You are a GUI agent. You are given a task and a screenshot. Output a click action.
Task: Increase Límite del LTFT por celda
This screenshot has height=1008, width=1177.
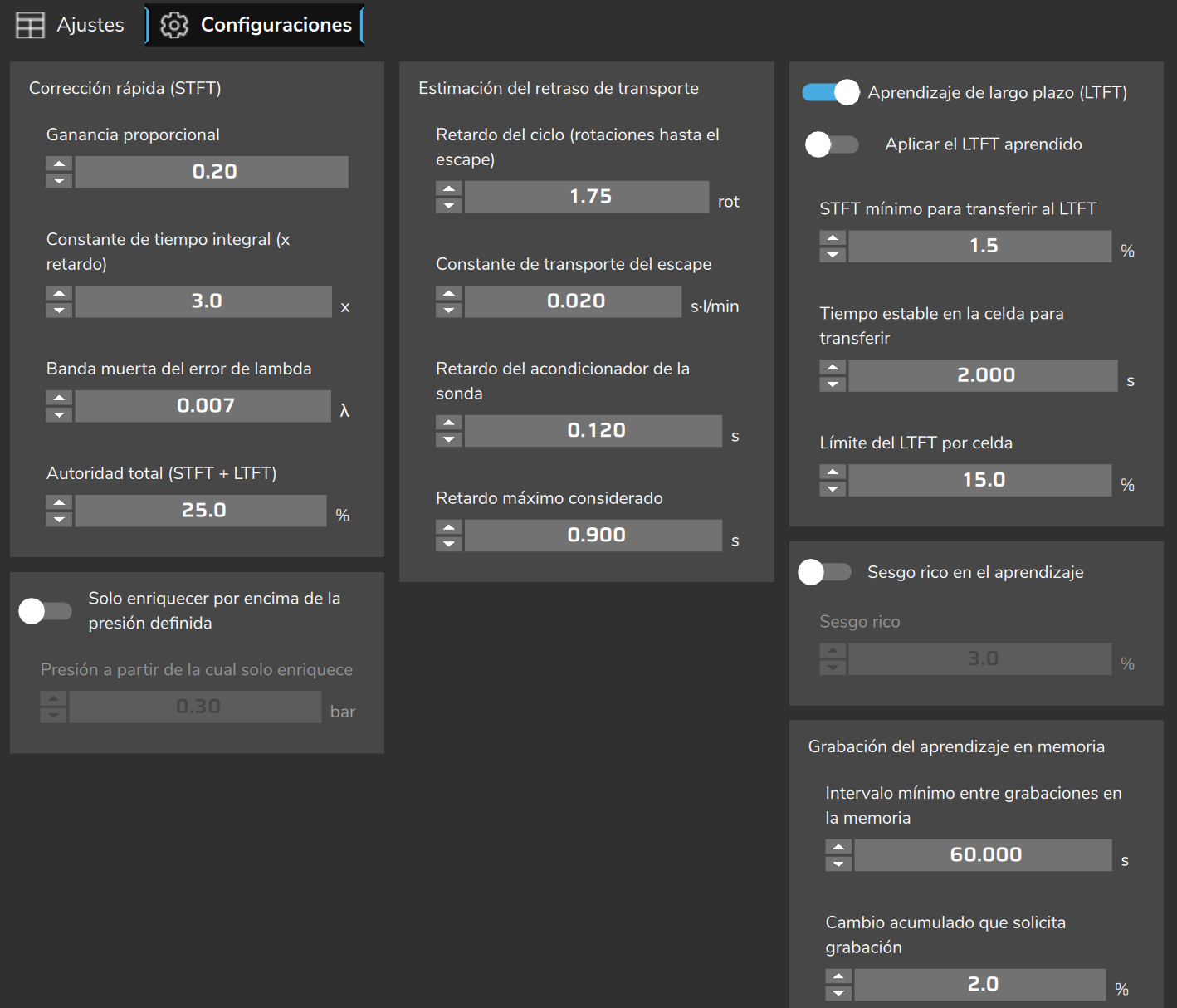833,472
